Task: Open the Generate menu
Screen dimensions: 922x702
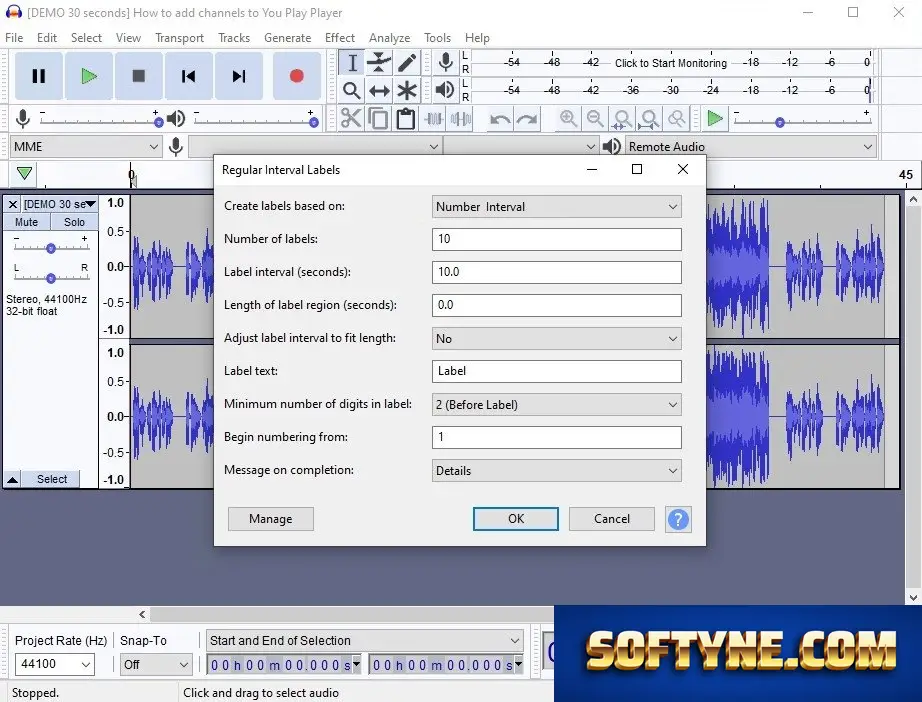Action: [x=288, y=38]
